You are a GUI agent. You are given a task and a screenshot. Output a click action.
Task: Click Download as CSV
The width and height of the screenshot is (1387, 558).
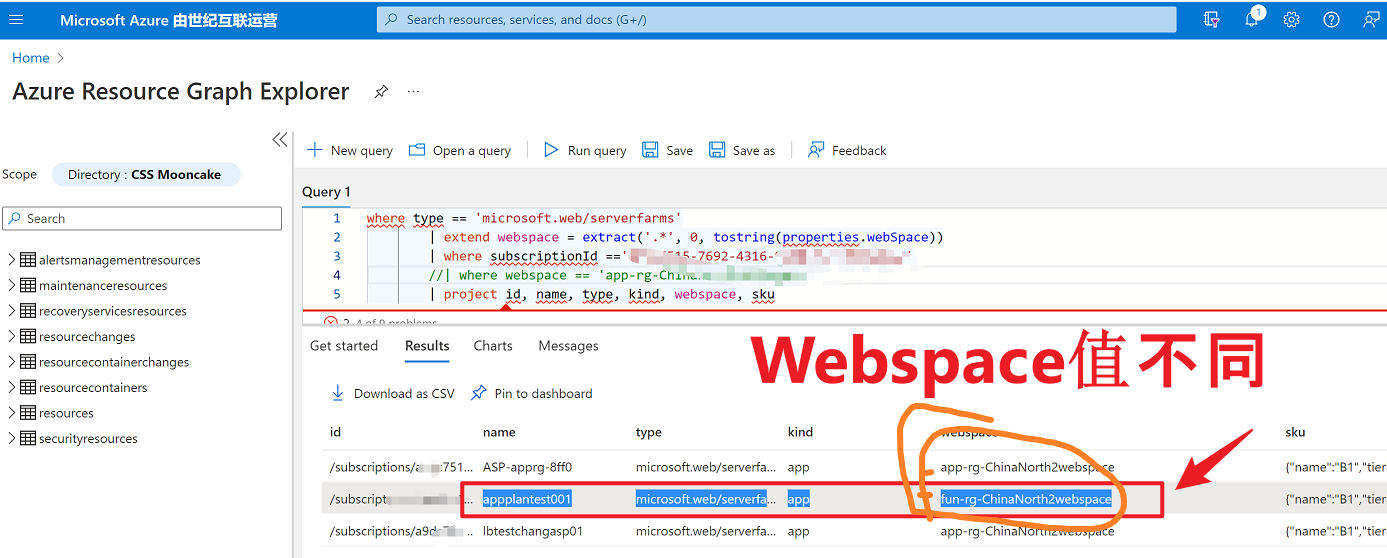coord(393,394)
